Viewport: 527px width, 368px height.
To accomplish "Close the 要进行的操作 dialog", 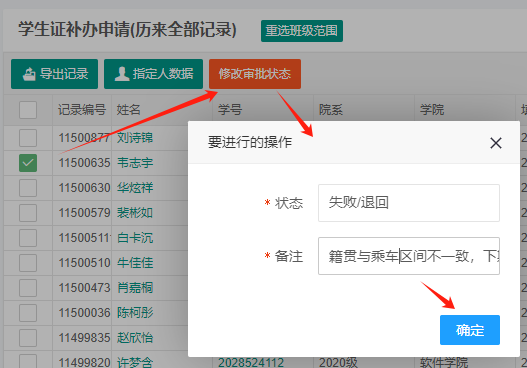I will point(496,143).
